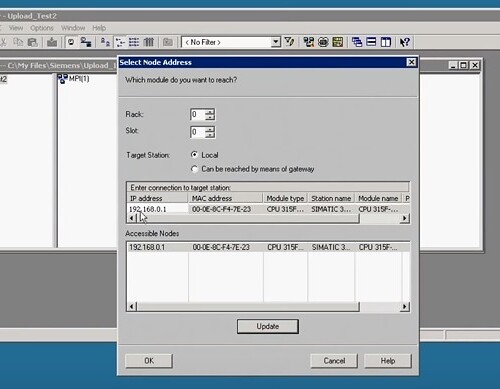The image size is (500, 389).
Task: Close the Select Node Address dialog
Action: tap(411, 62)
